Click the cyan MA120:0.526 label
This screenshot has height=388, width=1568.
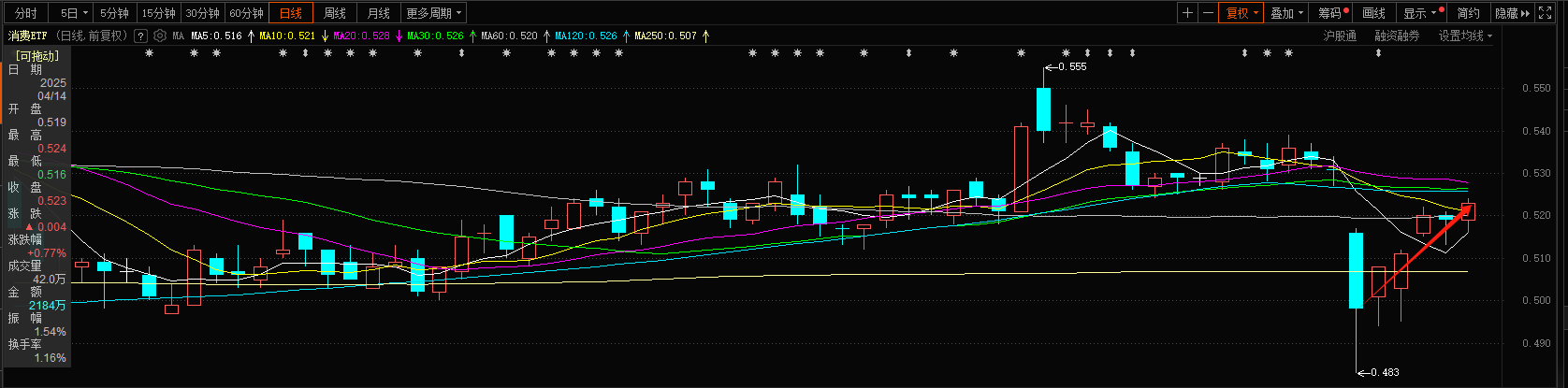pos(586,36)
